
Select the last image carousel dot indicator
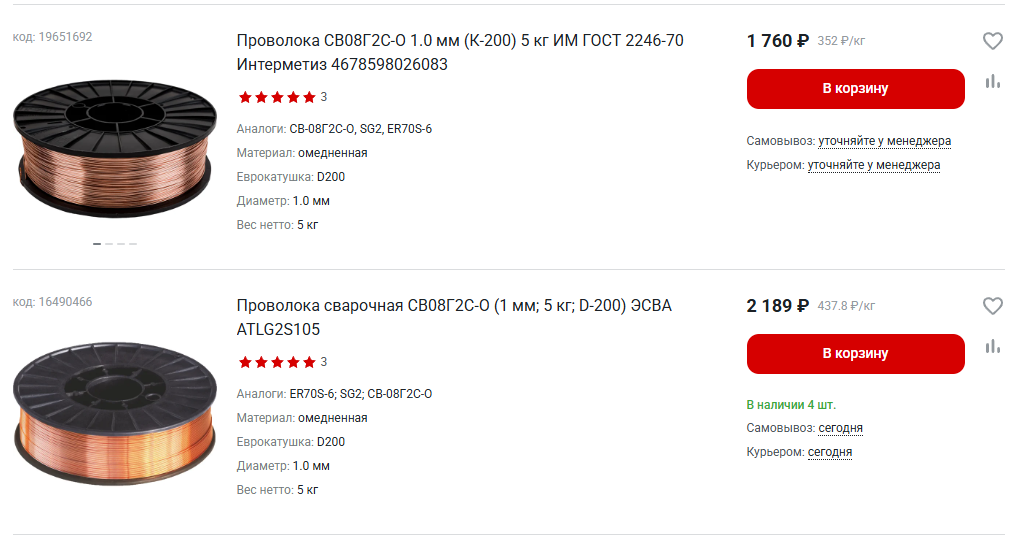click(133, 244)
